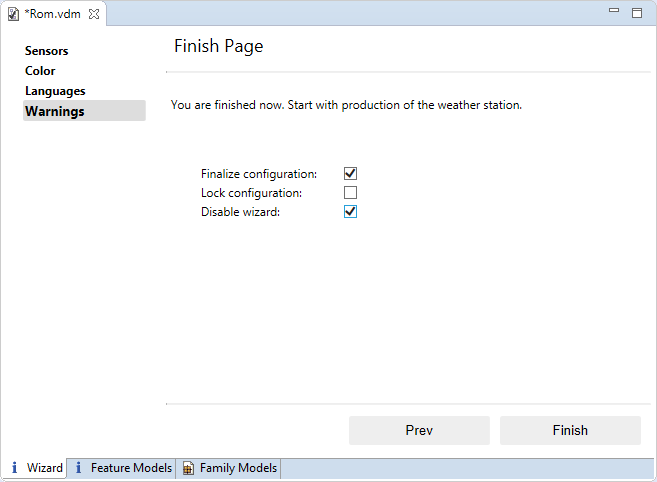Maximize the editor panel
The image size is (657, 482).
click(637, 13)
